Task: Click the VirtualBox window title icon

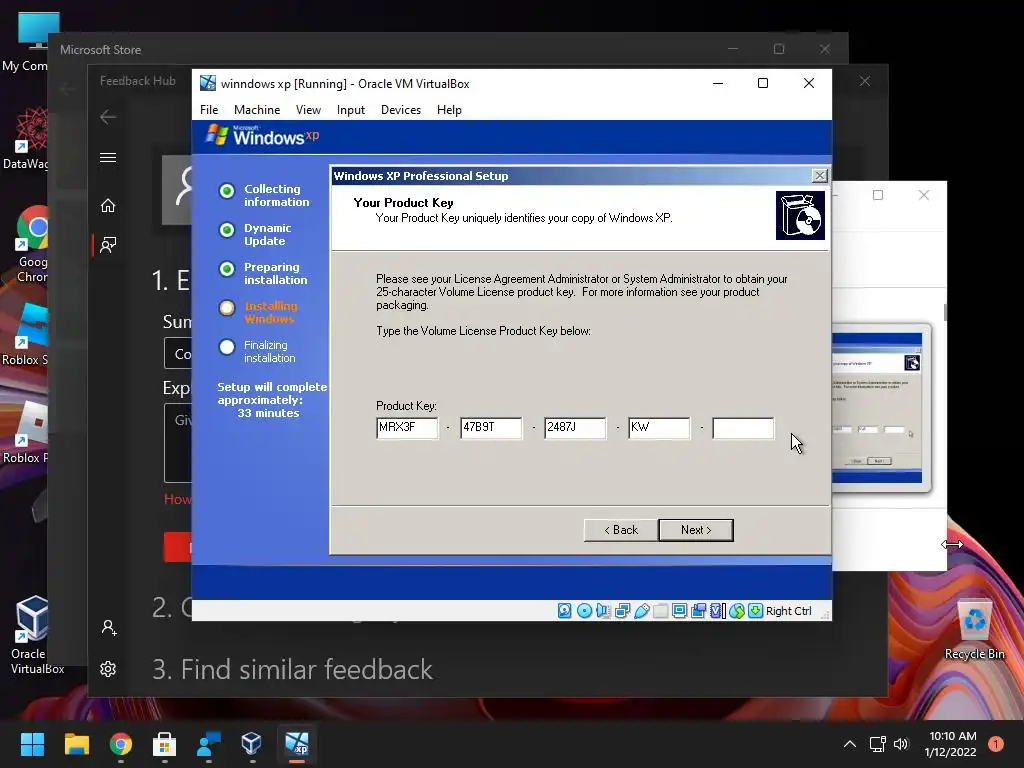Action: [208, 84]
